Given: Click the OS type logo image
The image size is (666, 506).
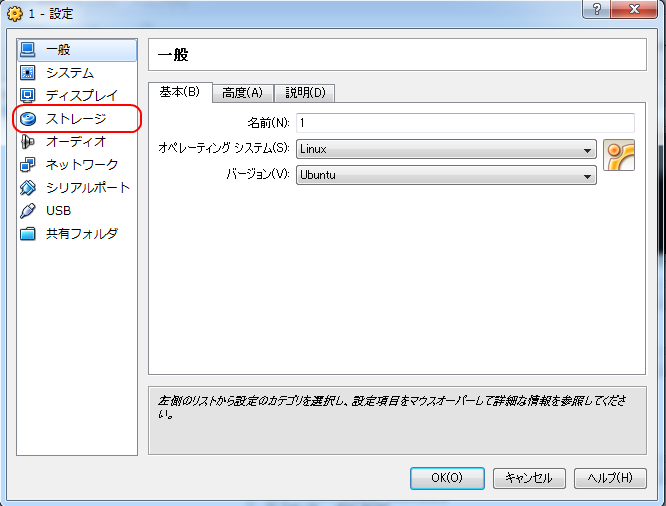Looking at the screenshot, I should pos(619,155).
